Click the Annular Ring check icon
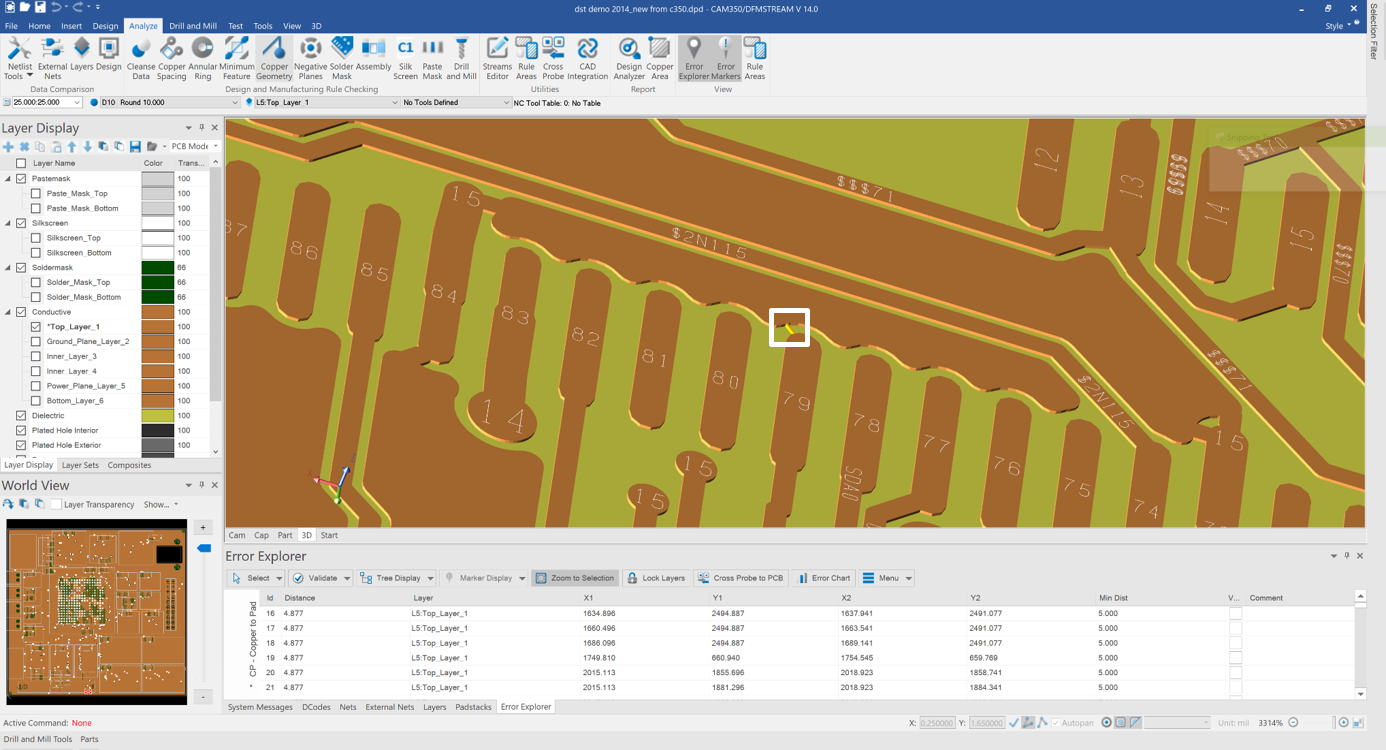This screenshot has height=750, width=1386. [203, 58]
